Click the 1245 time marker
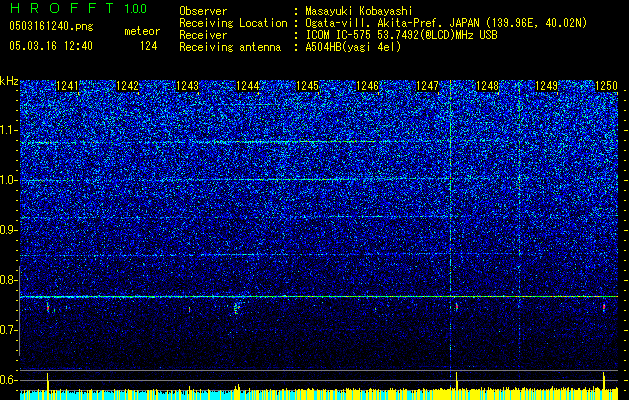This screenshot has height=400, width=629. coord(307,86)
